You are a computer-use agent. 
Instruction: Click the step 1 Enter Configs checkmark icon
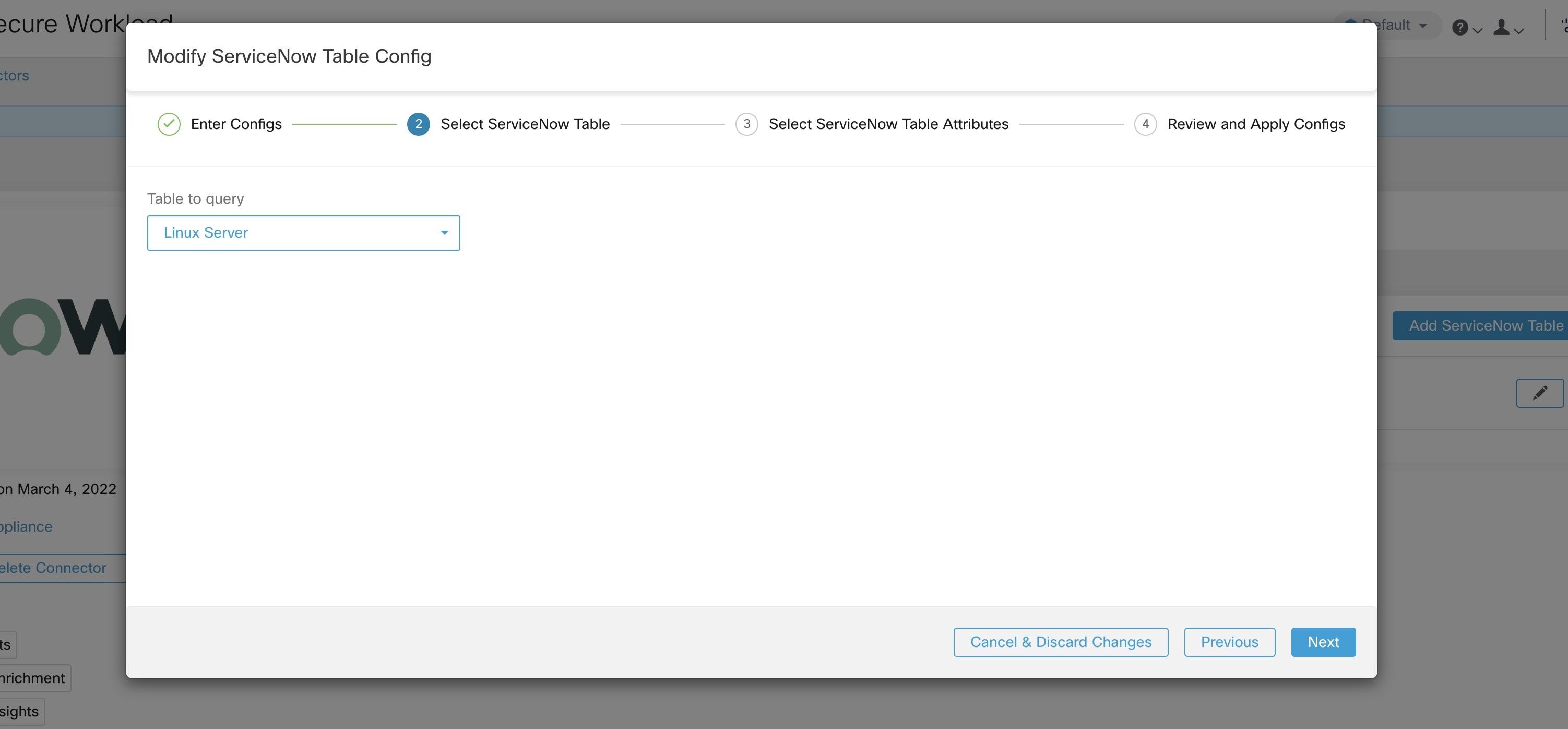(168, 124)
